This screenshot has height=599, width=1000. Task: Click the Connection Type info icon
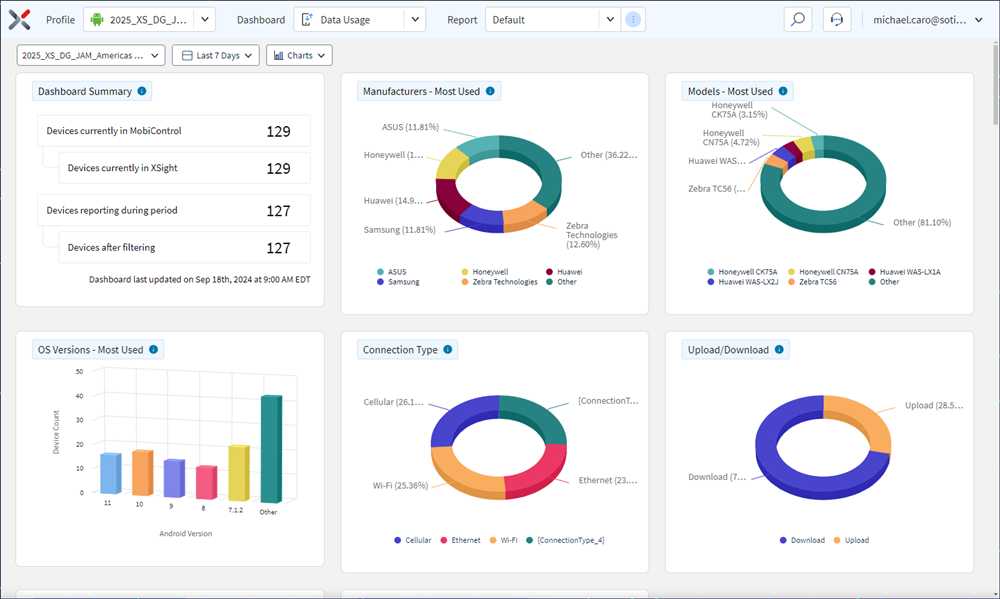coord(447,350)
